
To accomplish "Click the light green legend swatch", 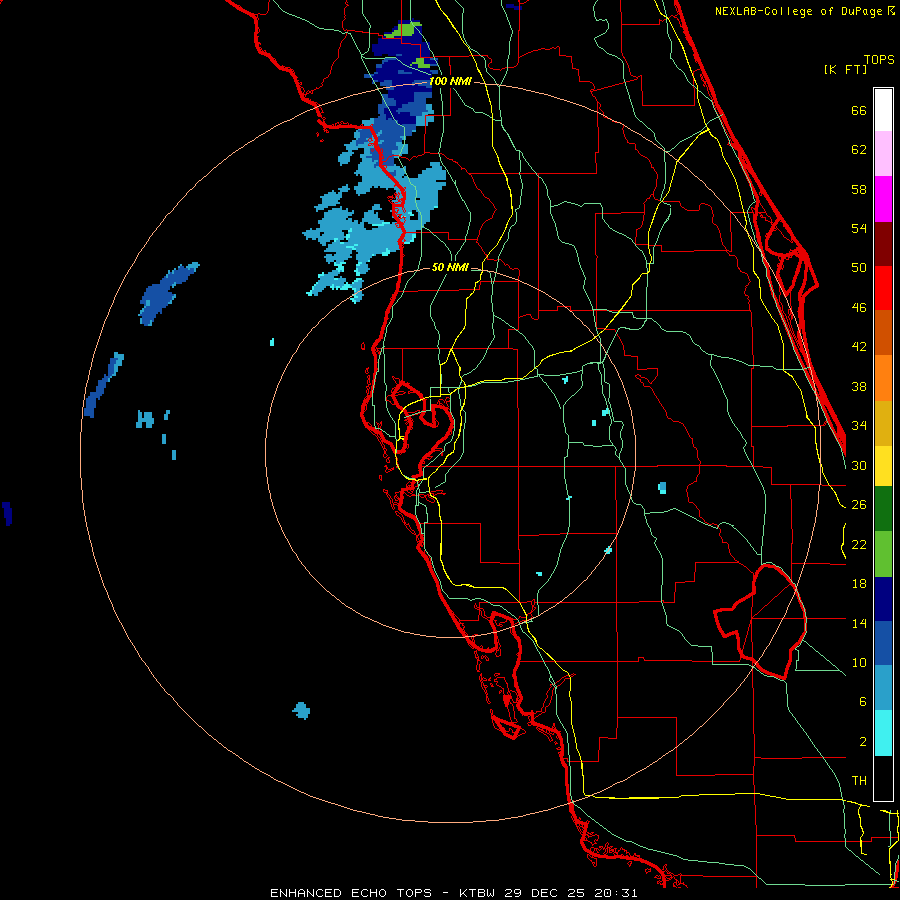I will (883, 554).
